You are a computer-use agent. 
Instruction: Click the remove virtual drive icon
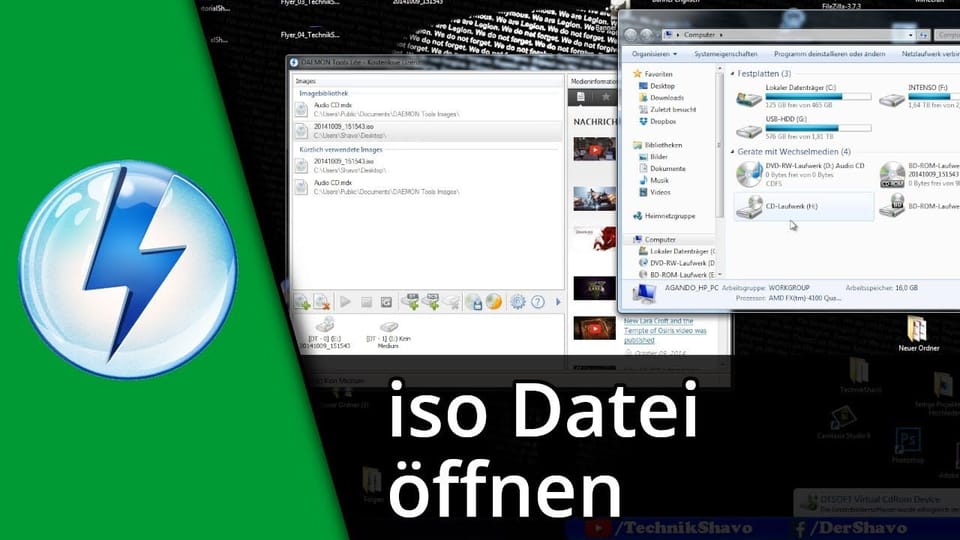[451, 301]
